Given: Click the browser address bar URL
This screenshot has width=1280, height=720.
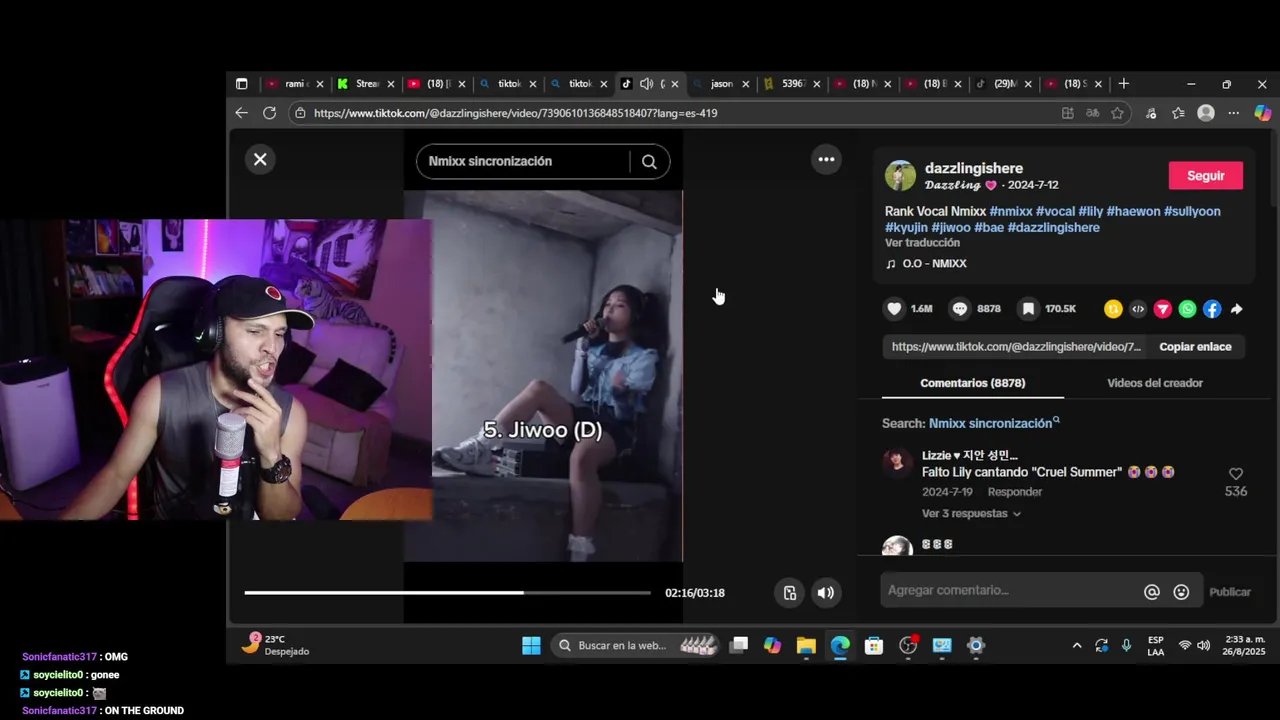Looking at the screenshot, I should (x=515, y=113).
